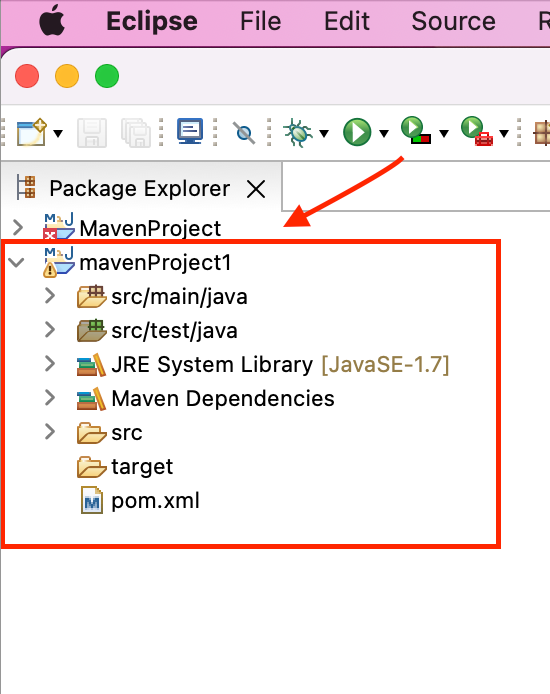Screen dimensions: 550x694
Task: Click the Save toolbar icon
Action: pyautogui.click(x=92, y=132)
